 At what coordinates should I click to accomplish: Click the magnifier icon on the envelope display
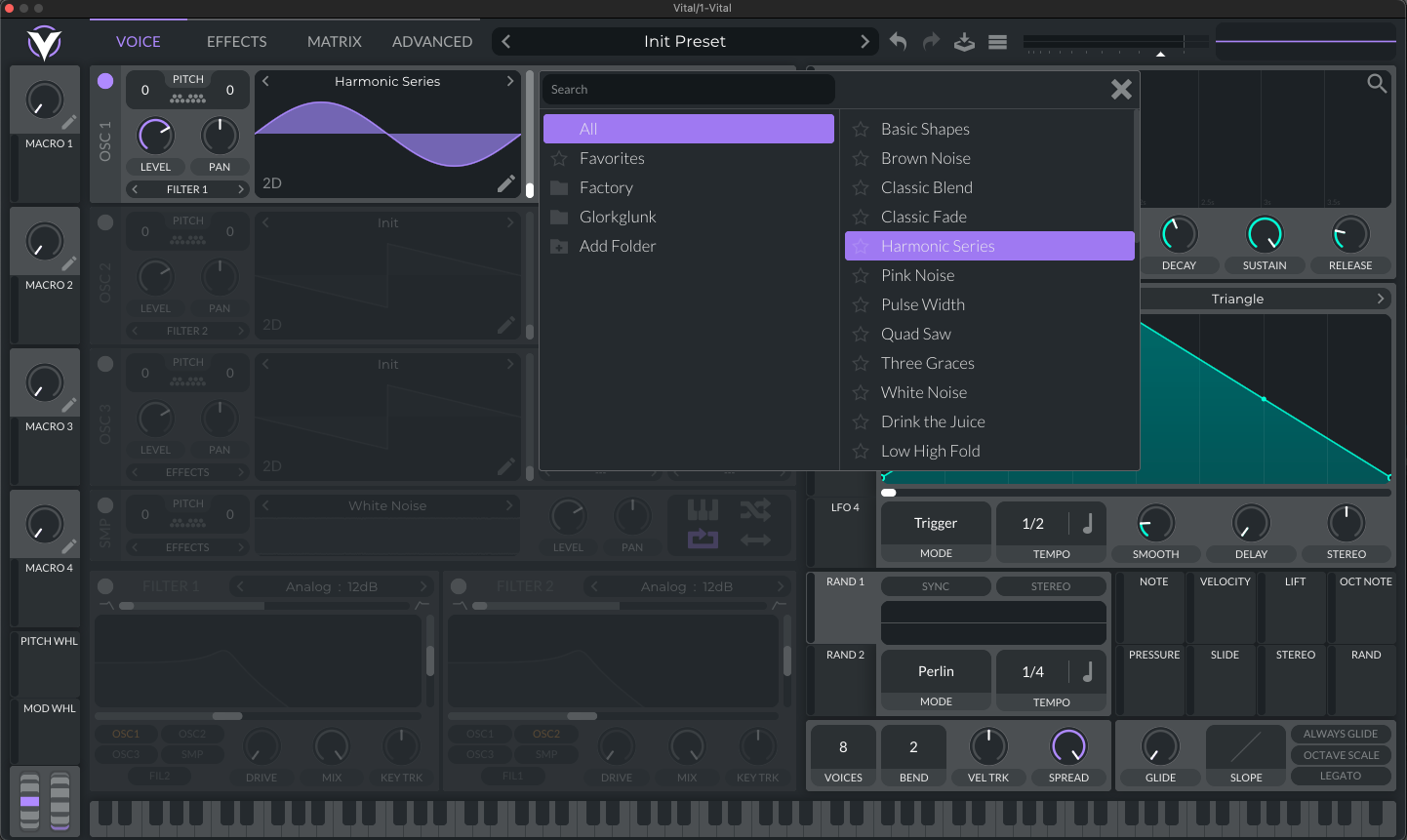(x=1377, y=84)
